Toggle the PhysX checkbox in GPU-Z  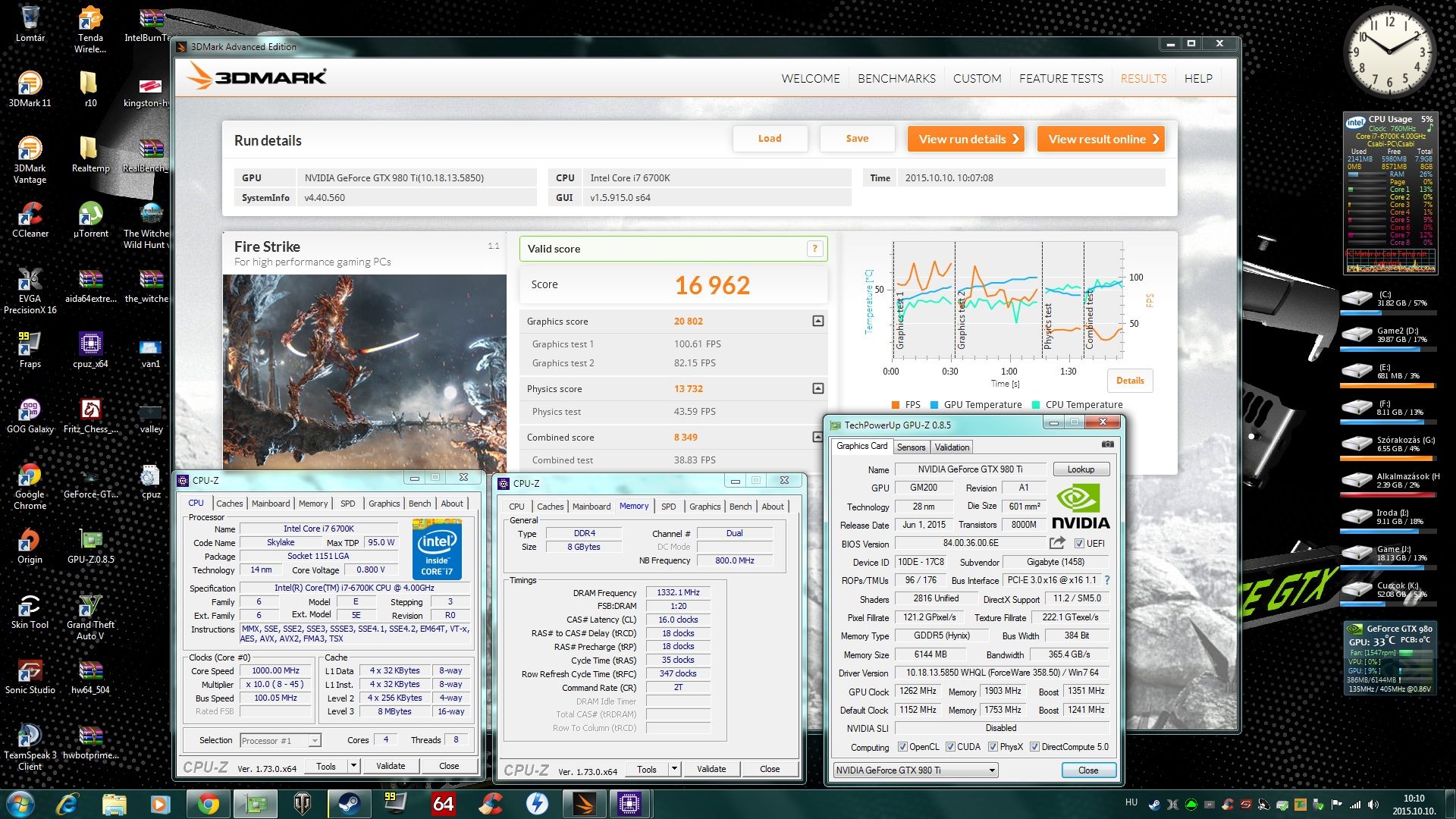click(993, 747)
